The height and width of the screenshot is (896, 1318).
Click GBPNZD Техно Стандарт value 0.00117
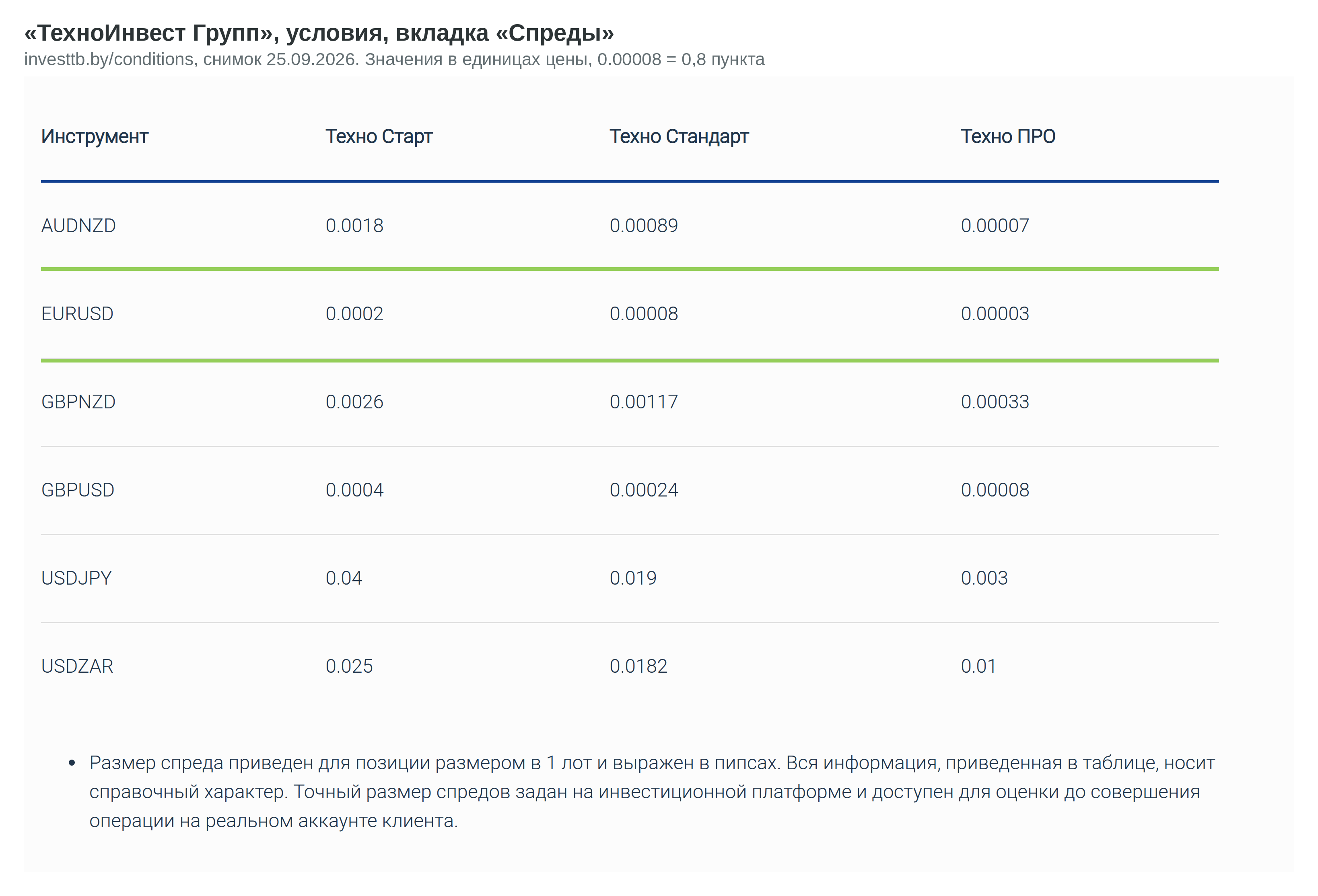point(644,402)
